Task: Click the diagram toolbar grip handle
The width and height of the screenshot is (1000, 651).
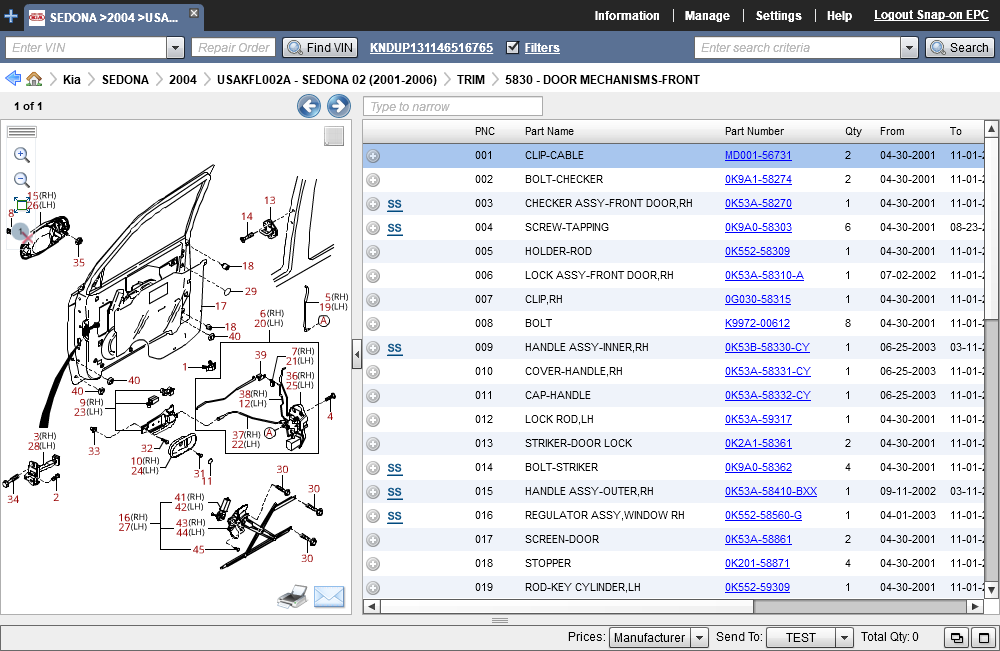Action: pos(22,132)
